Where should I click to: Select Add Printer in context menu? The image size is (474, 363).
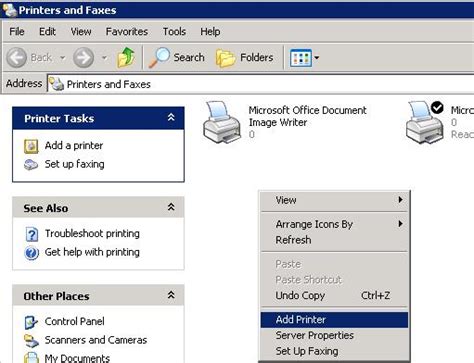click(334, 320)
